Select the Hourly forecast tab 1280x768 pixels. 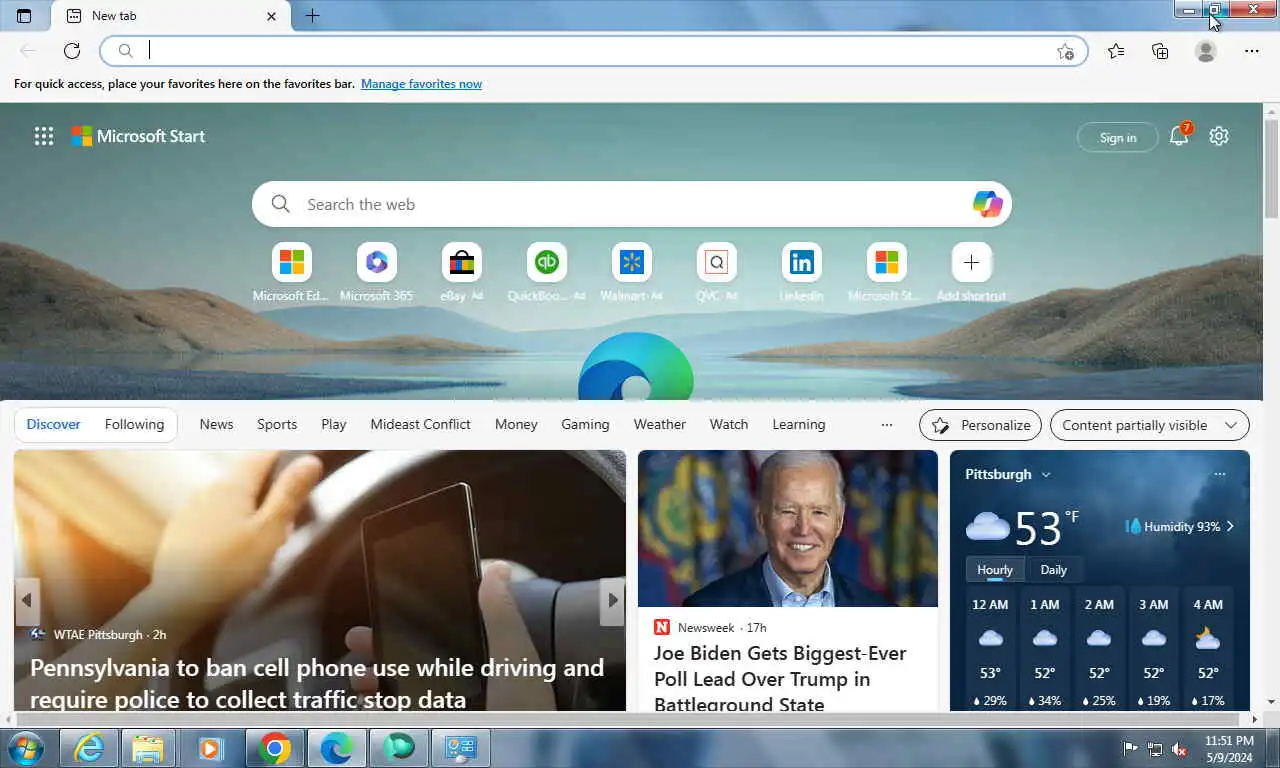click(995, 570)
